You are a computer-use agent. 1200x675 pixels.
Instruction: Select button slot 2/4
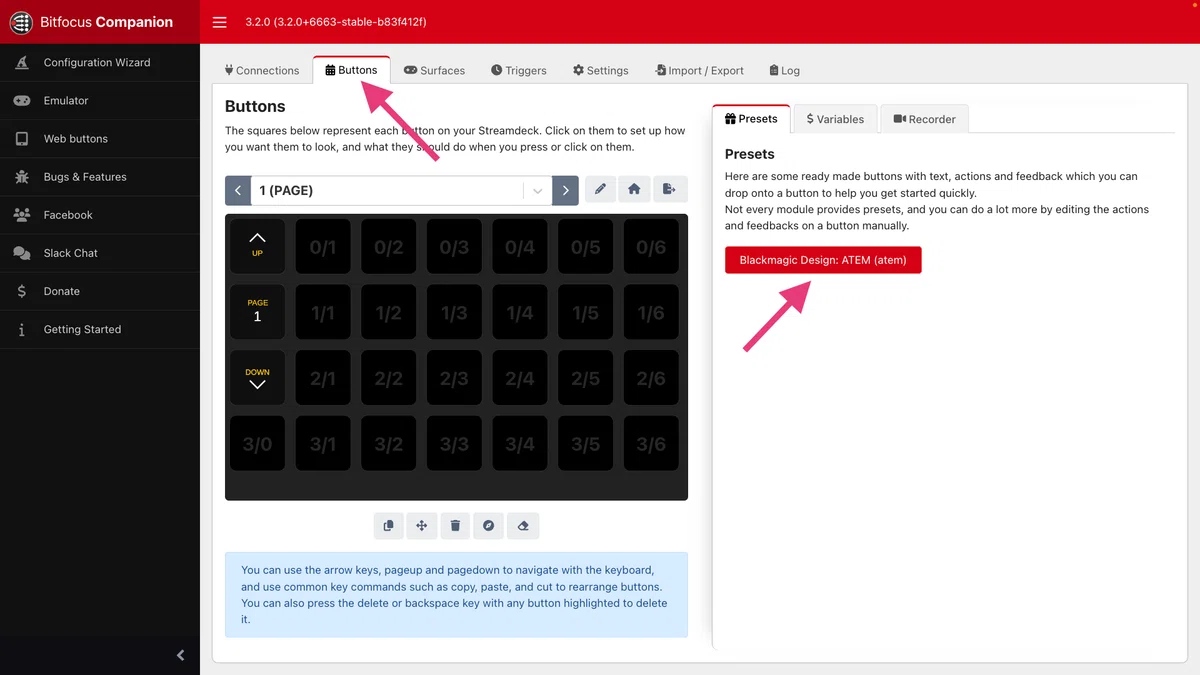(x=520, y=377)
